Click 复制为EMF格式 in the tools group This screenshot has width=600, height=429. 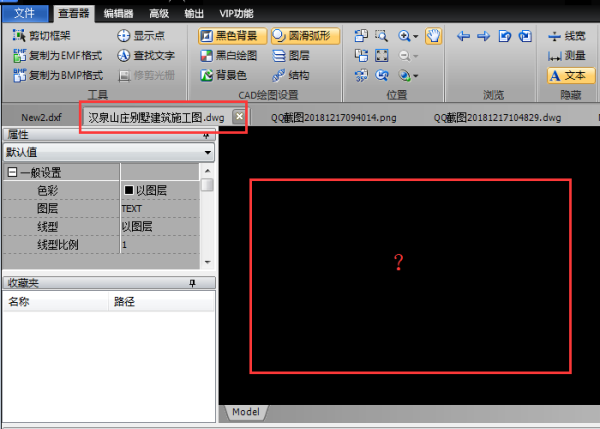pyautogui.click(x=57, y=55)
